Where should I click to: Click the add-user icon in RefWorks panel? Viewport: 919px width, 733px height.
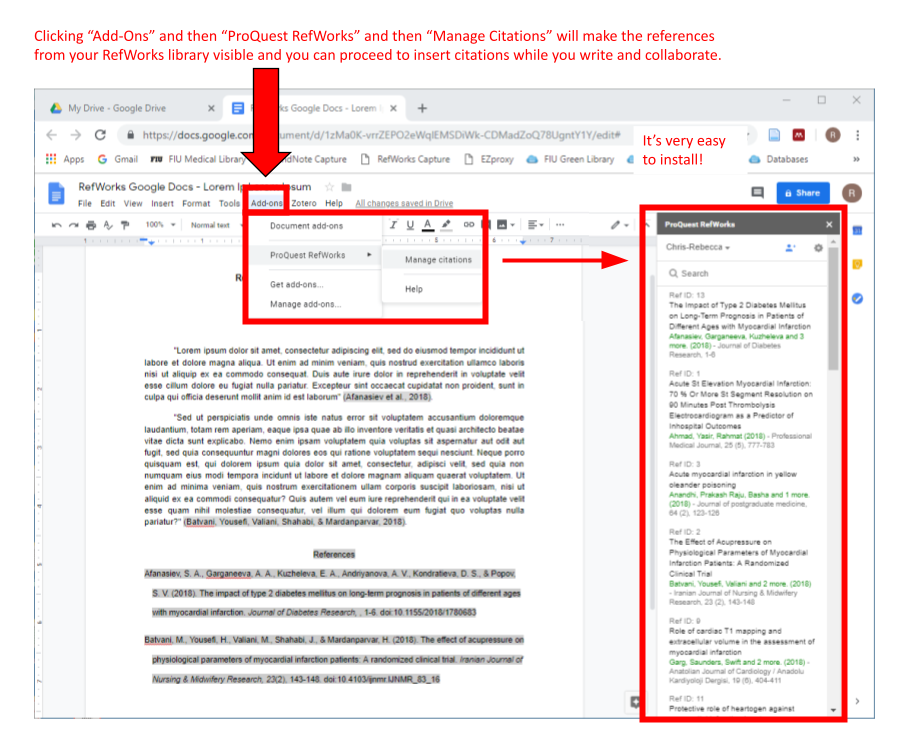[791, 248]
